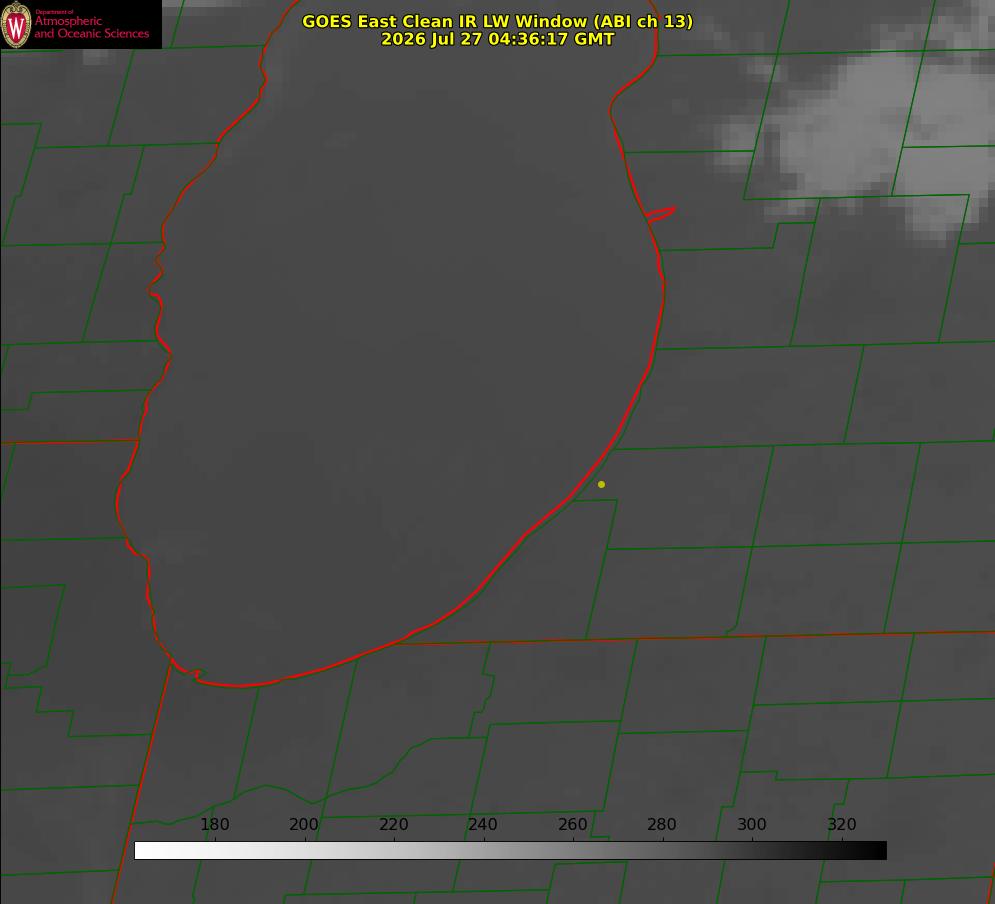The width and height of the screenshot is (995, 904).
Task: Click the 180 colorbar label
Action: [214, 824]
